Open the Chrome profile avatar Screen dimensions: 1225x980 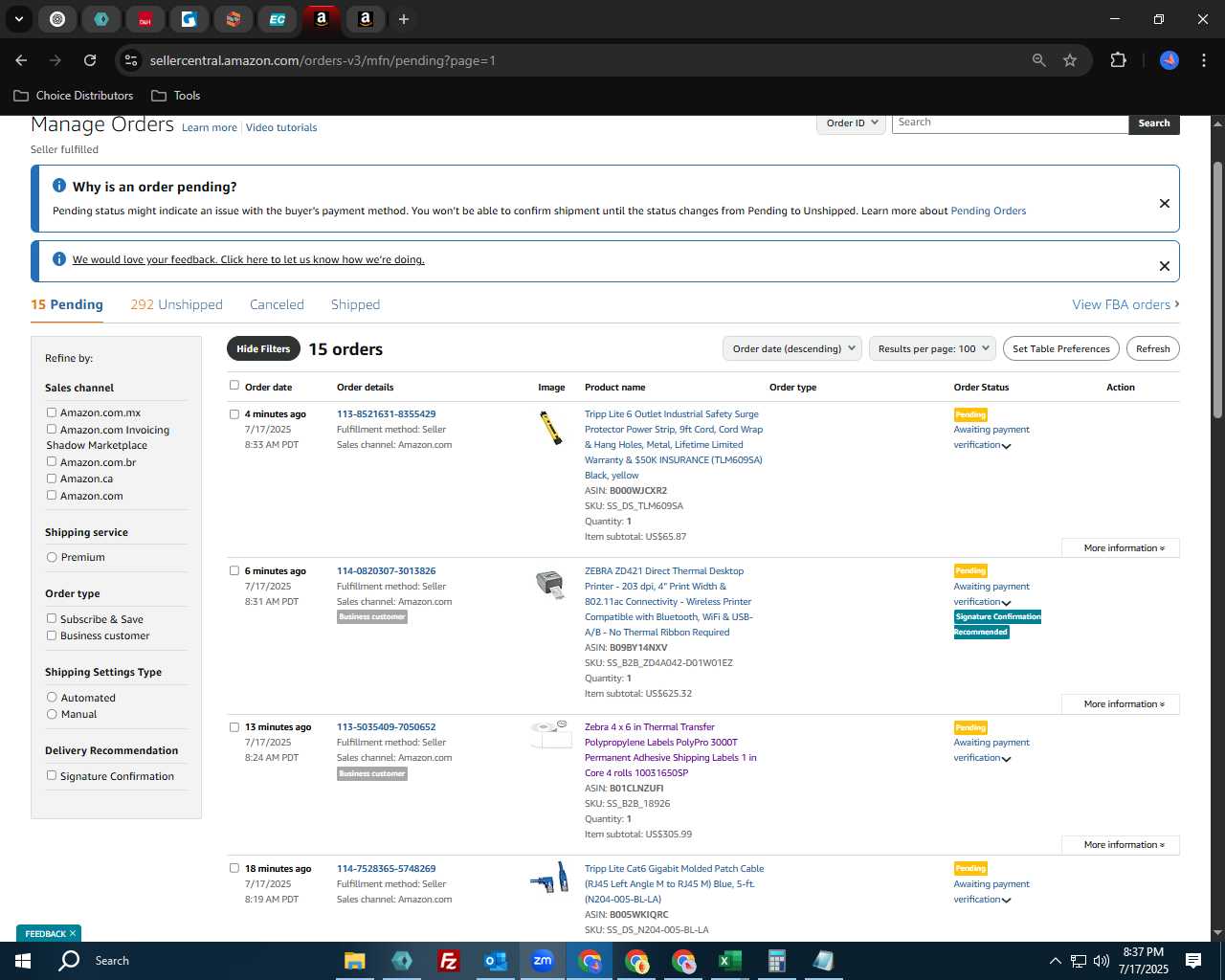coord(1169,60)
